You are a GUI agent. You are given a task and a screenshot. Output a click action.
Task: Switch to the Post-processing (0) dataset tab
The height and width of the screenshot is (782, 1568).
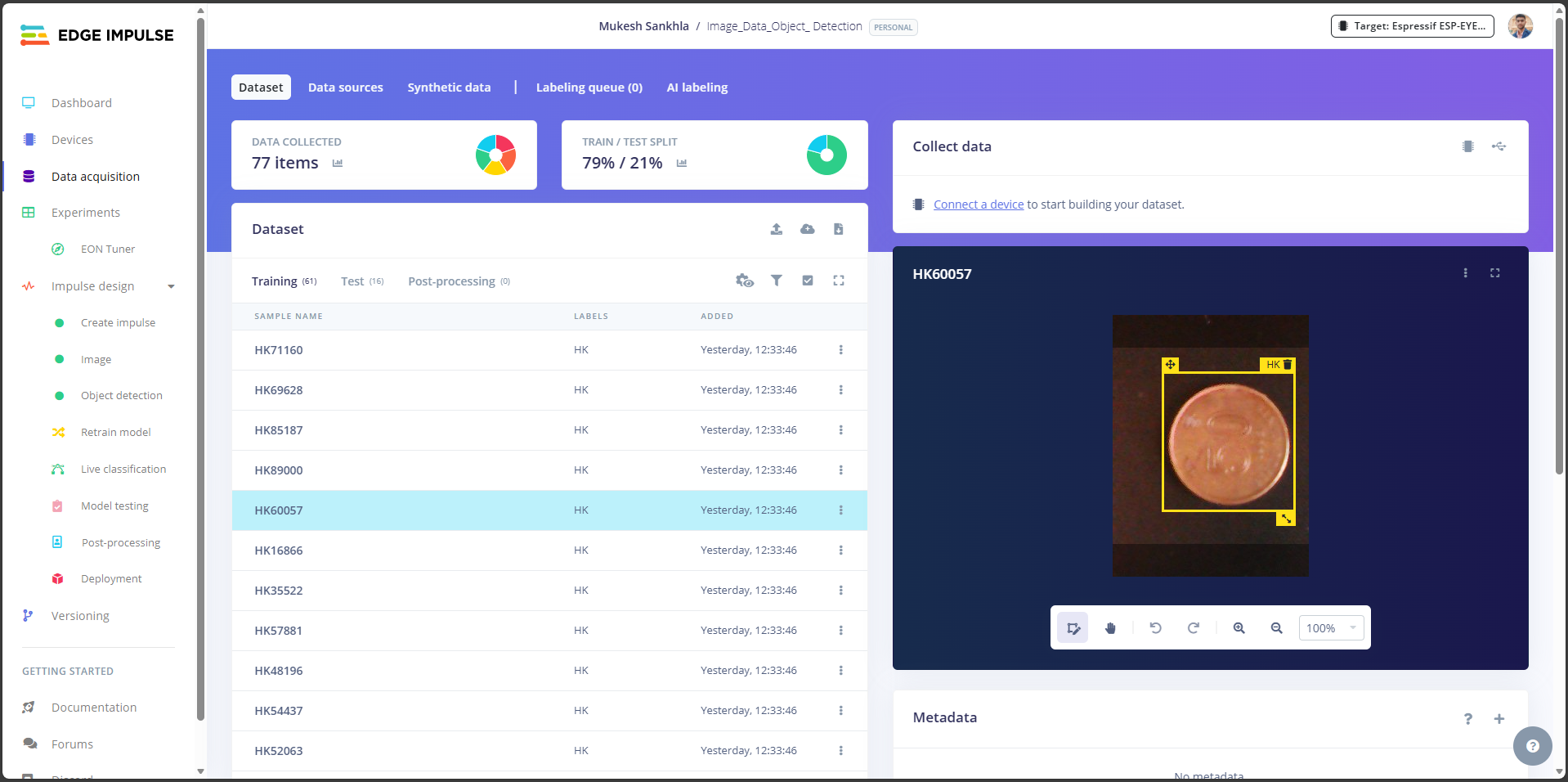coord(459,281)
